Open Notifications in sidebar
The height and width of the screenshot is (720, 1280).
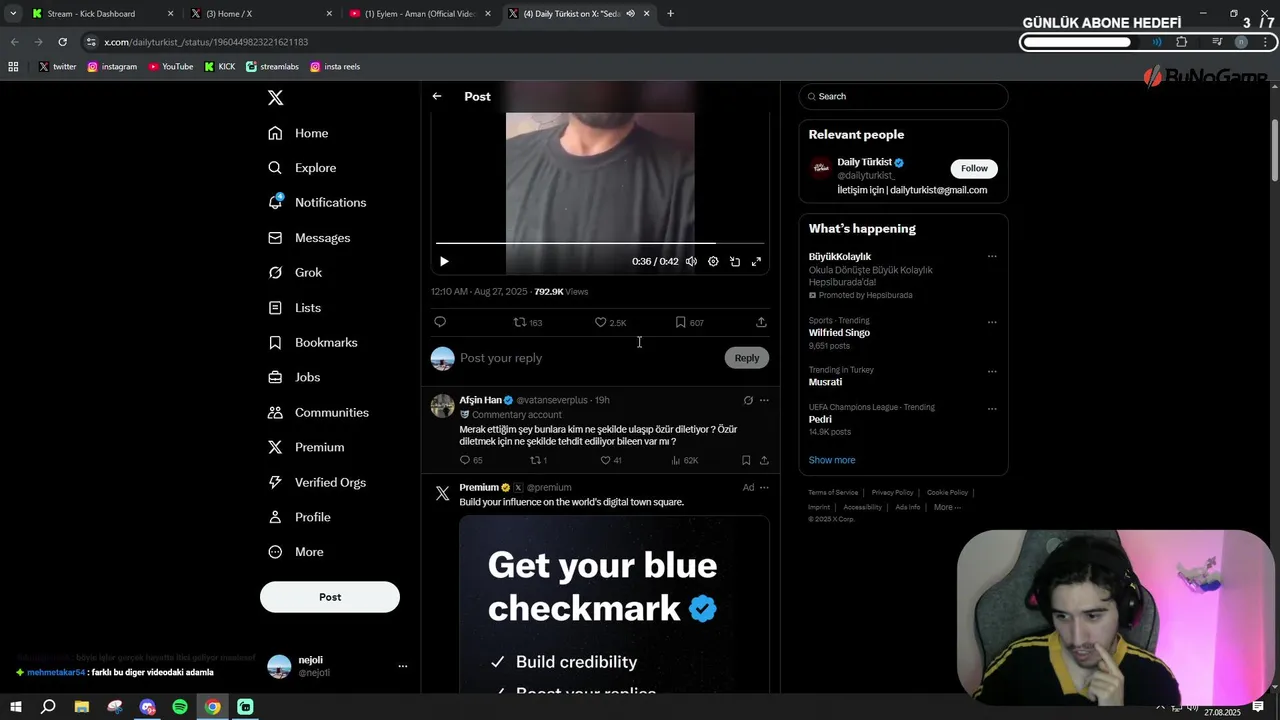click(x=318, y=202)
